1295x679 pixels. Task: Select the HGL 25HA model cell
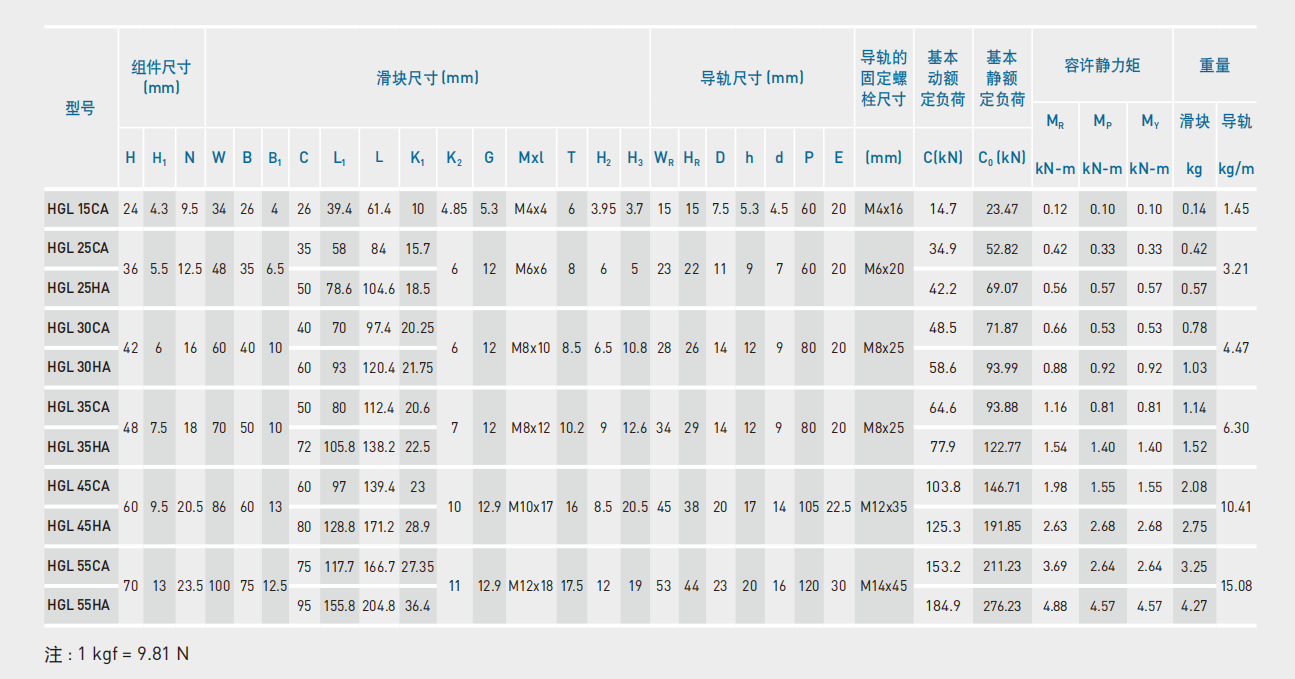point(78,288)
